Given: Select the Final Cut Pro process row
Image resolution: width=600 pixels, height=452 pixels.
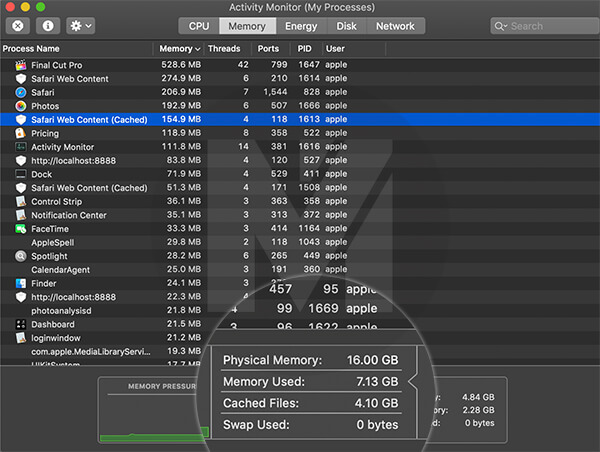Looking at the screenshot, I should (300, 65).
